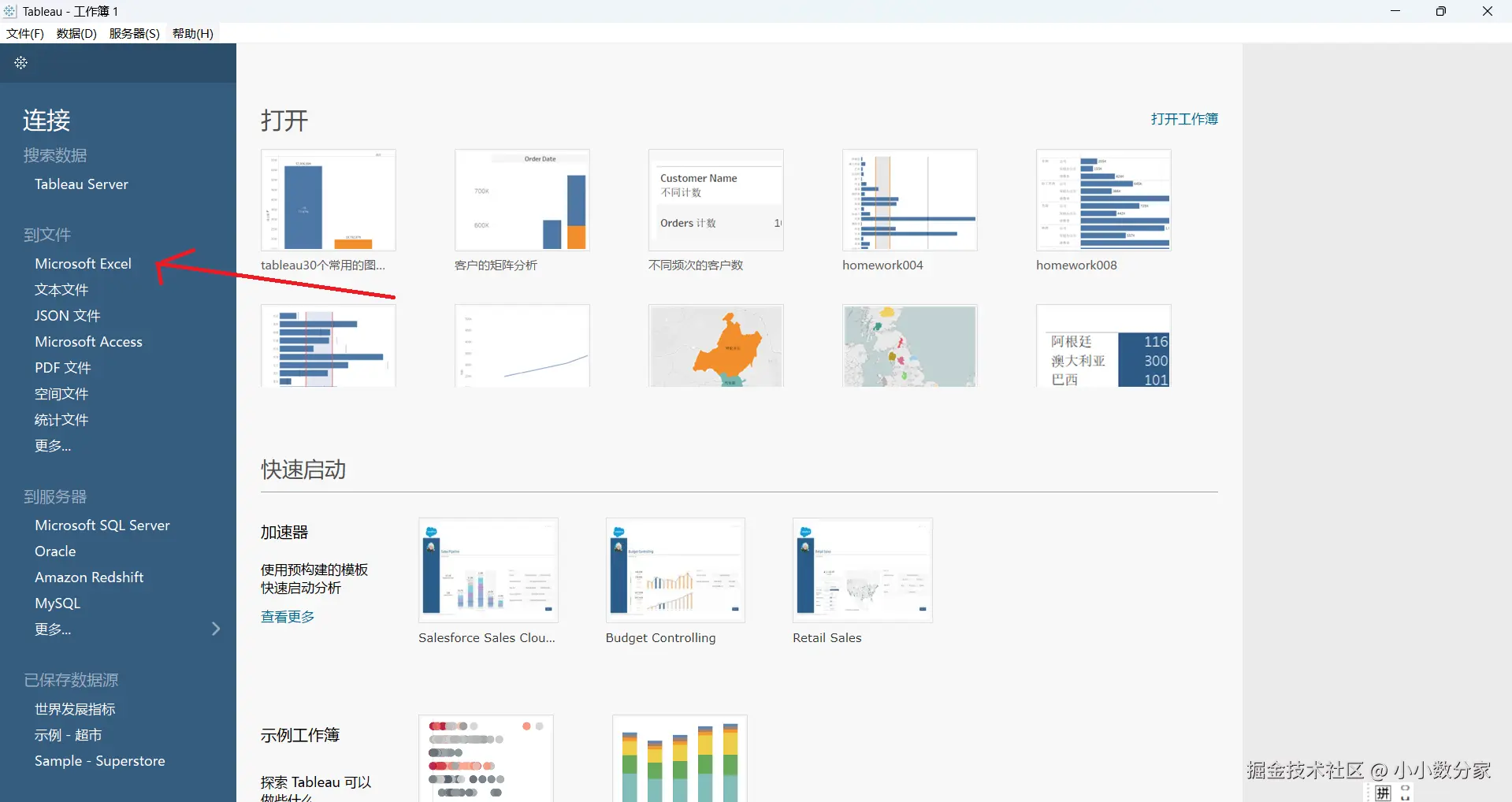
Task: Open Retail Sales accelerator
Action: pos(863,570)
